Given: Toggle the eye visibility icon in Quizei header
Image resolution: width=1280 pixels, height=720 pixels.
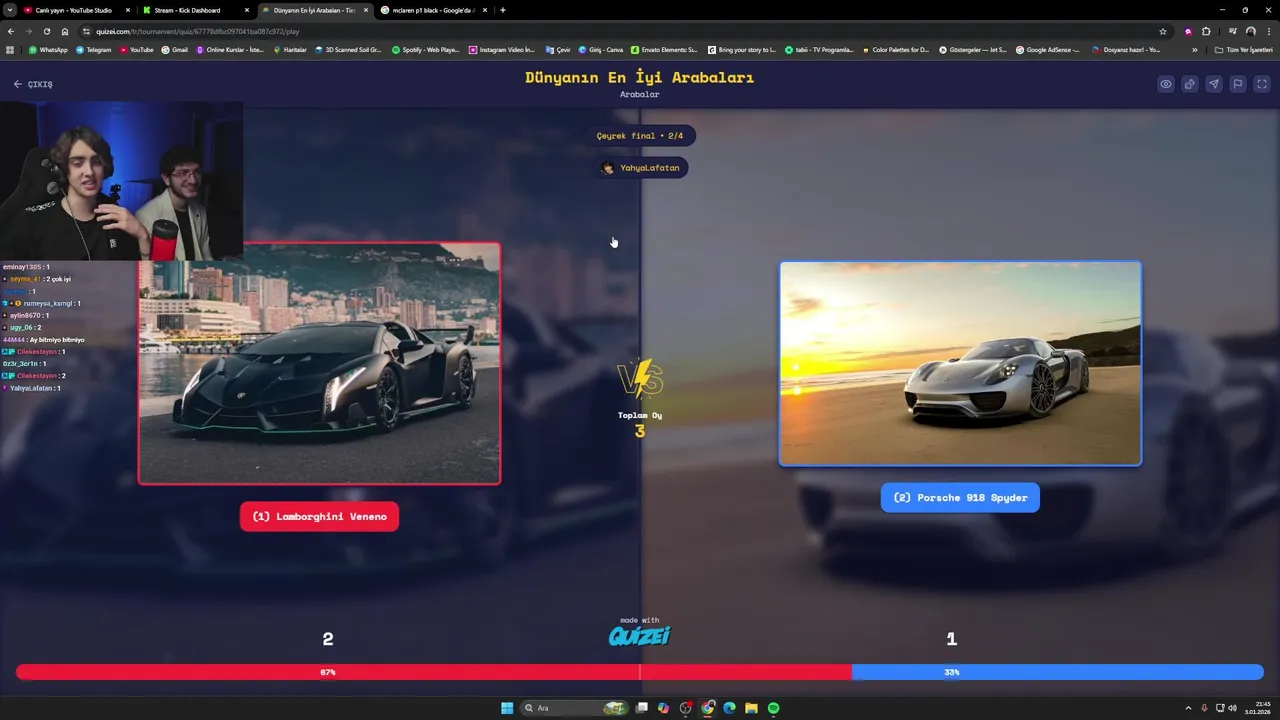Looking at the screenshot, I should pos(1166,84).
